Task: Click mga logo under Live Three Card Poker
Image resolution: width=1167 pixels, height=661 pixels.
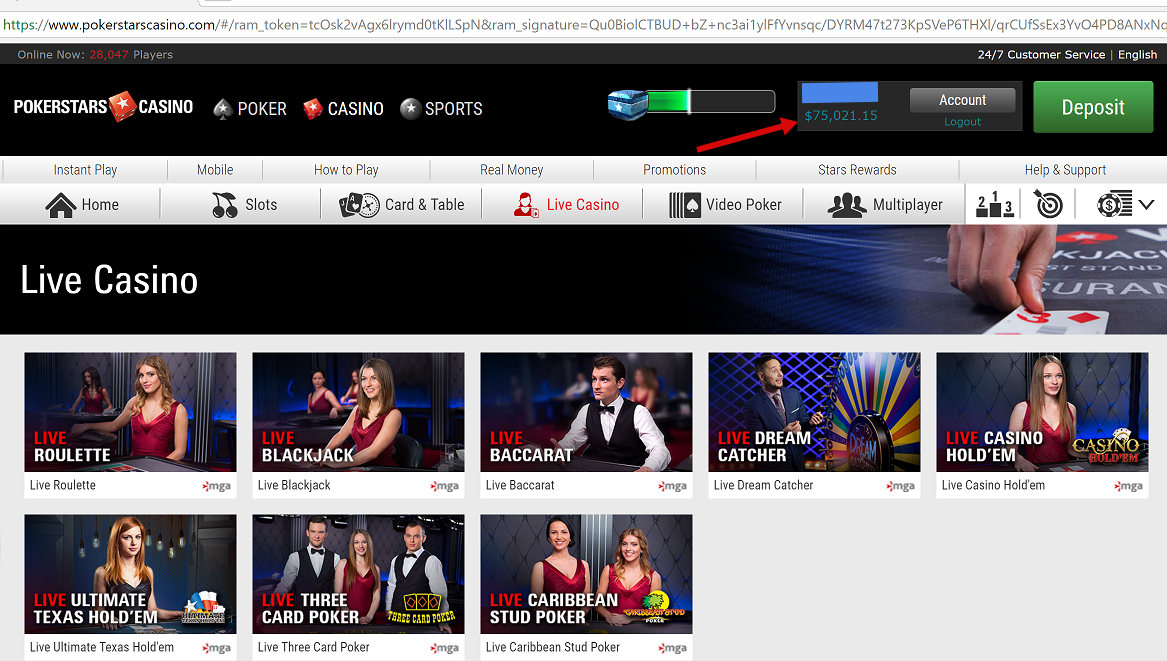Action: 444,648
